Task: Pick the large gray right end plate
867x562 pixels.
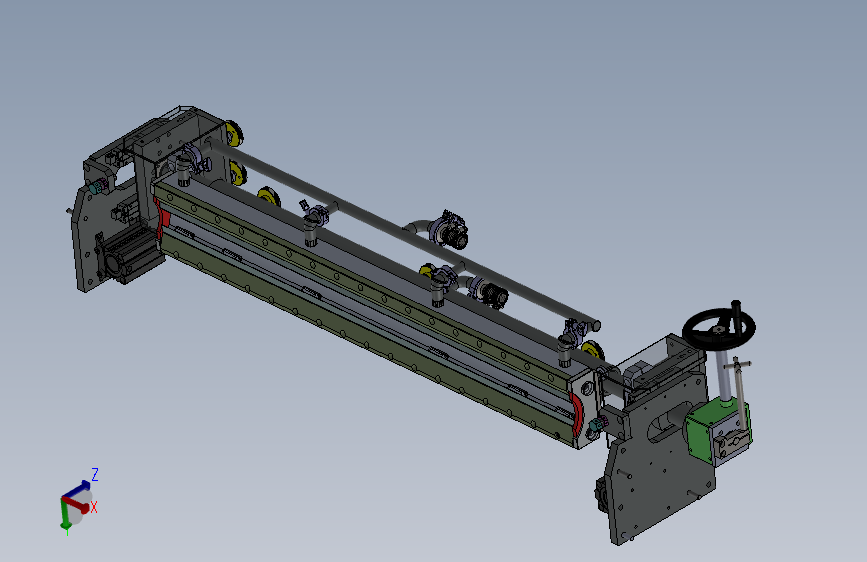Action: (x=658, y=461)
